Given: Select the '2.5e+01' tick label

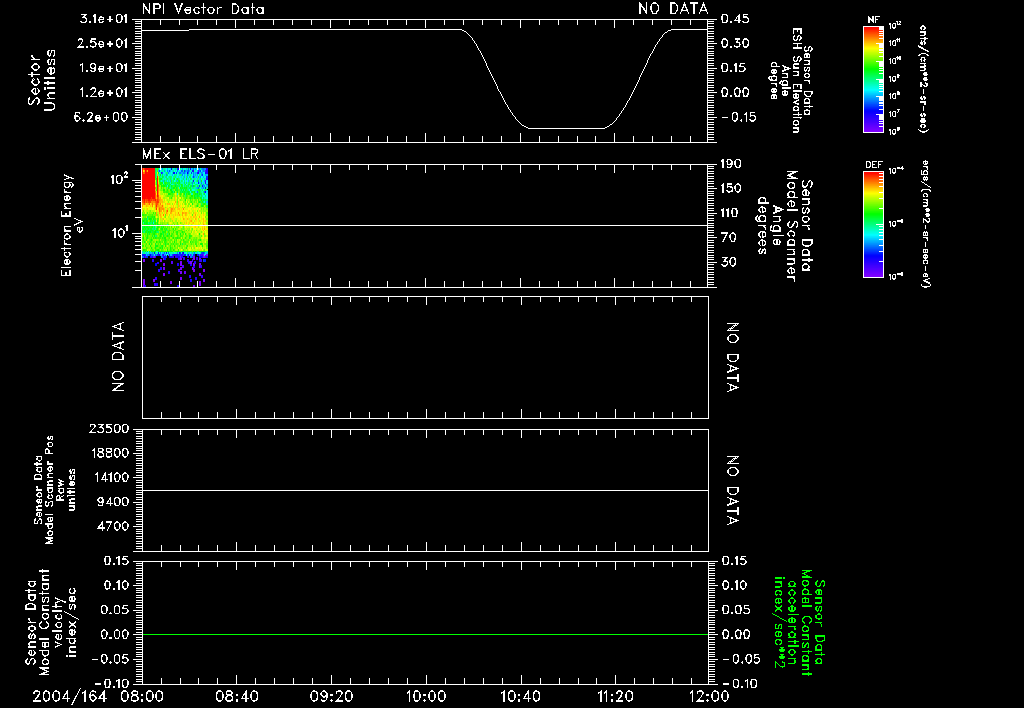Looking at the screenshot, I should [x=103, y=43].
